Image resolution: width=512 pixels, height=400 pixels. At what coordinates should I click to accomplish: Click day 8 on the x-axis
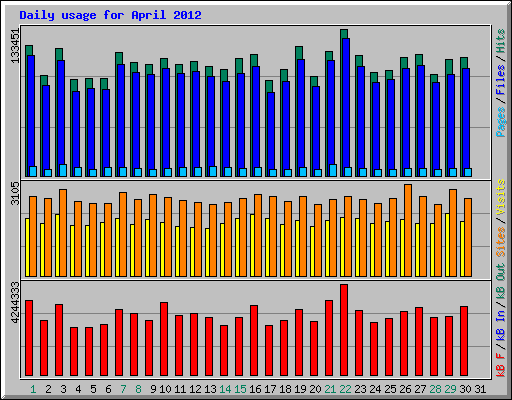point(138,389)
